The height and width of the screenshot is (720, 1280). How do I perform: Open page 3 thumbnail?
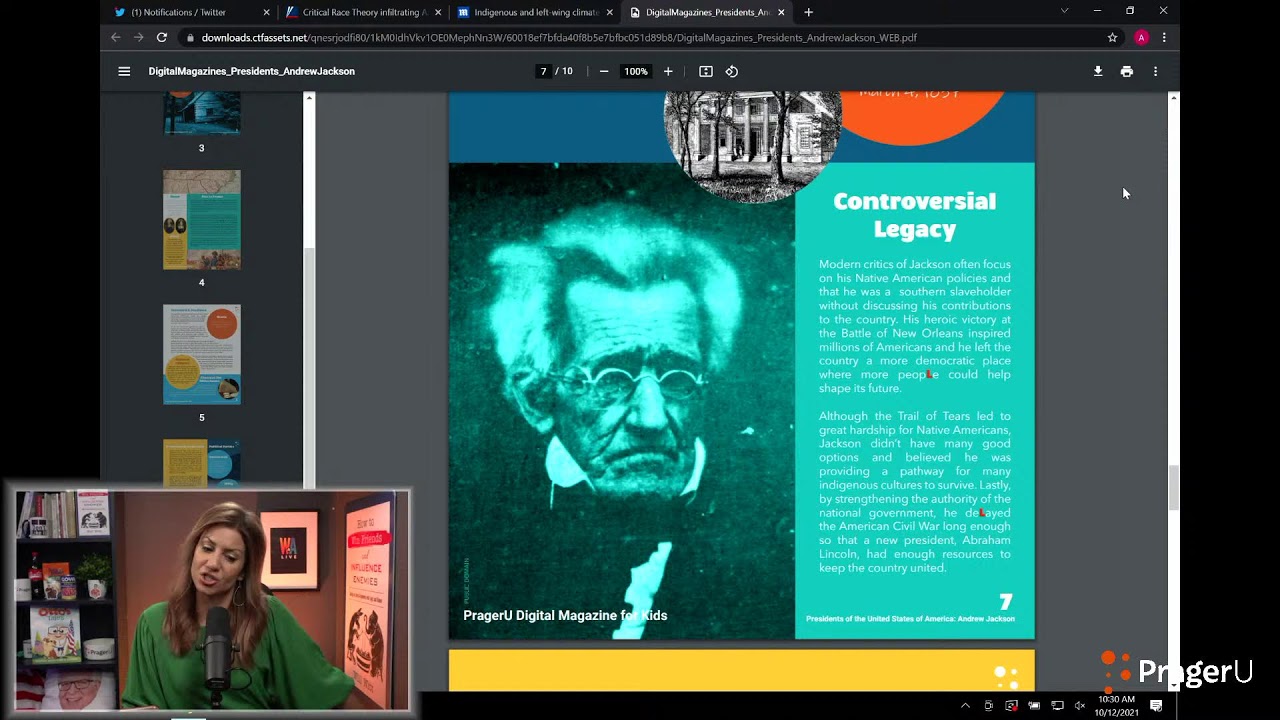[x=202, y=113]
